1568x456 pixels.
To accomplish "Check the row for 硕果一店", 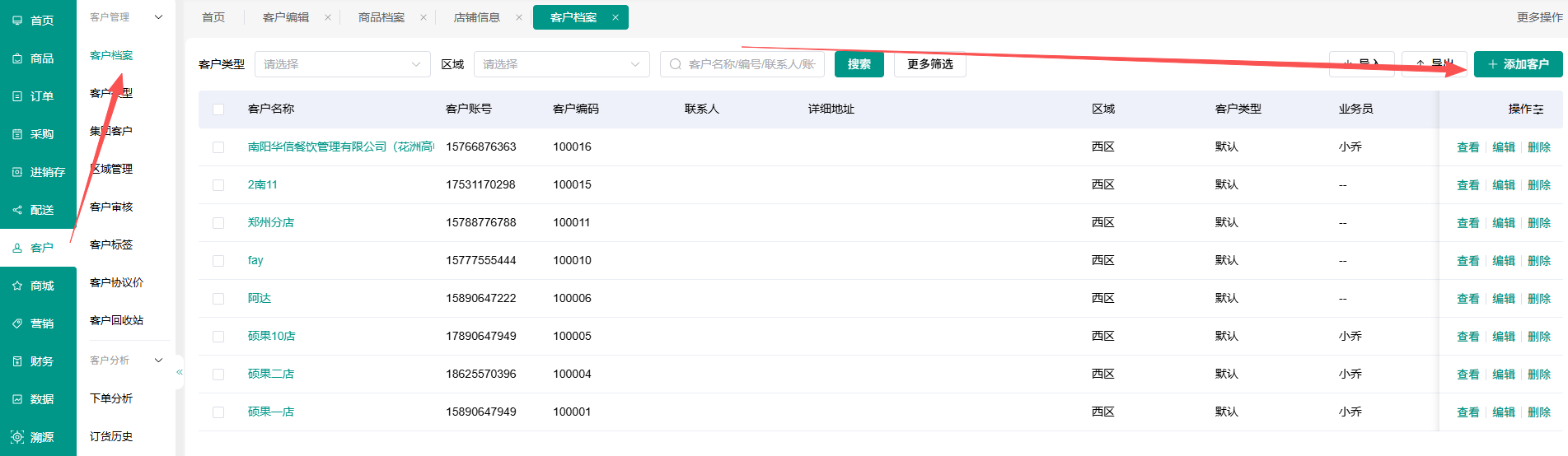I will pyautogui.click(x=218, y=412).
